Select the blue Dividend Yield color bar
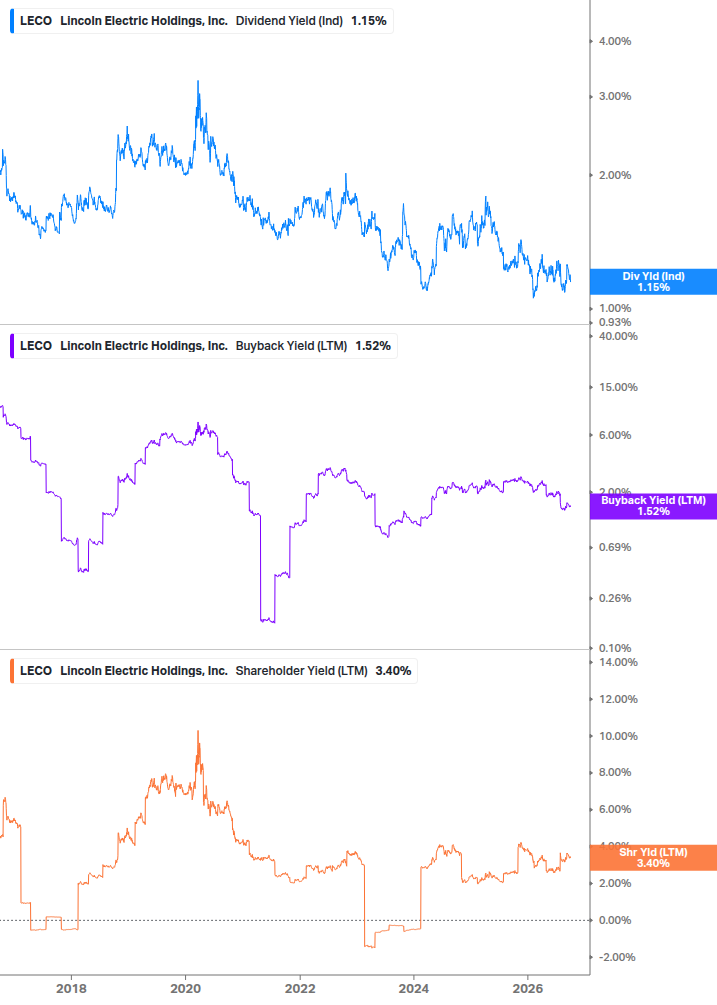Image resolution: width=717 pixels, height=1005 pixels. click(12, 21)
